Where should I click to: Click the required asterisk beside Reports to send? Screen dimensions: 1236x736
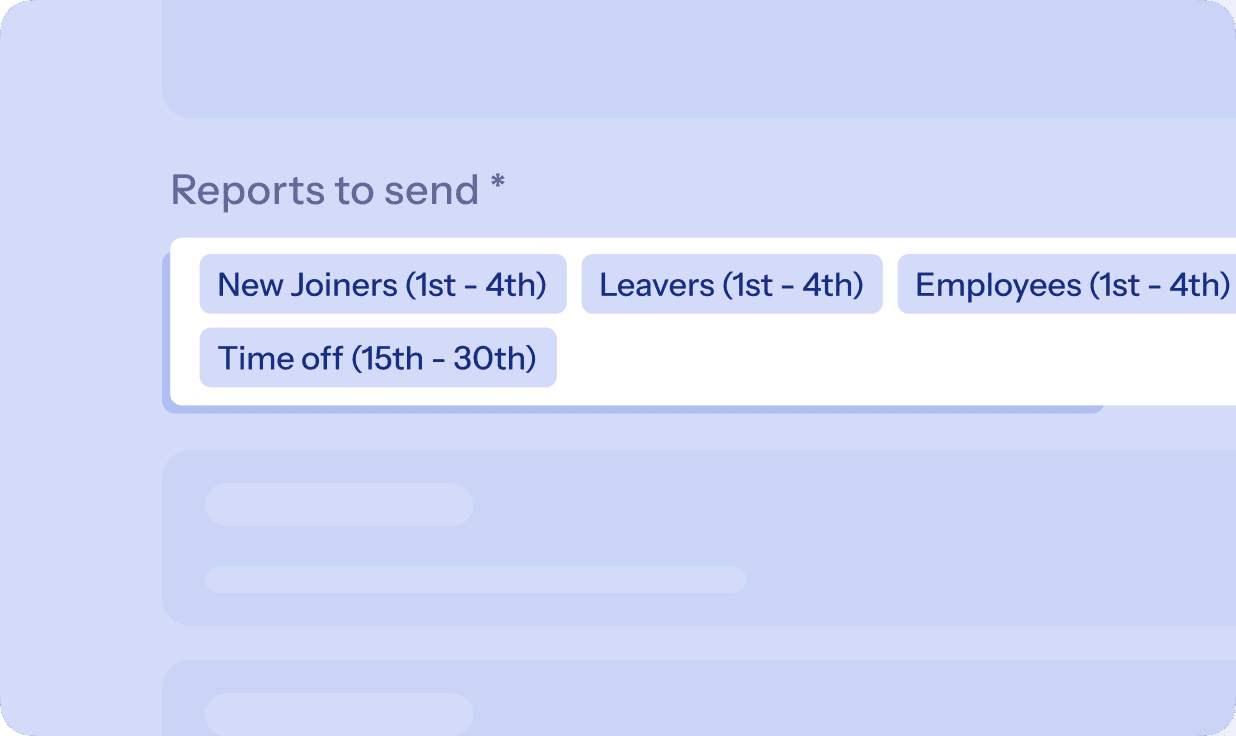(x=497, y=187)
